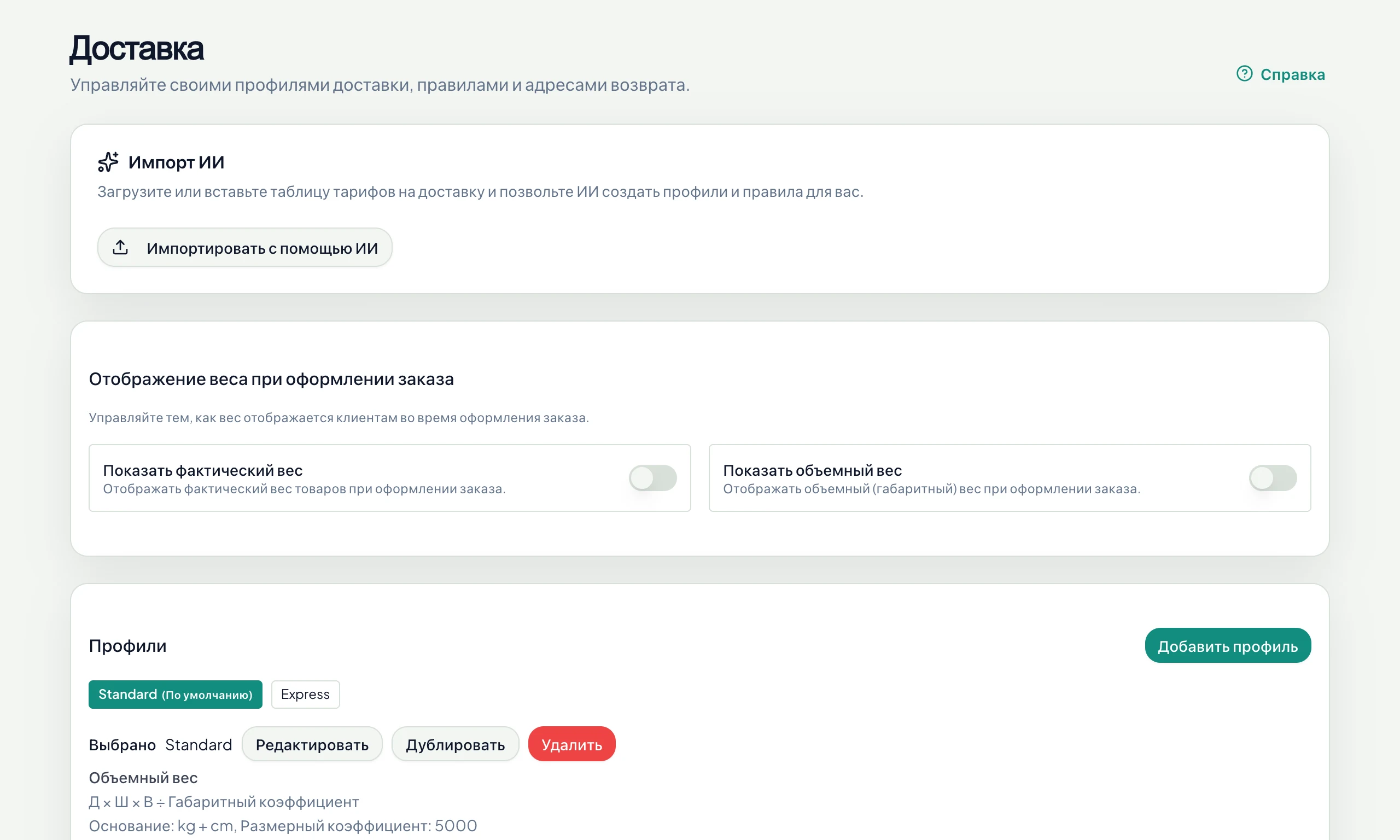Enable the Показать фактический вес toggle

coord(652,478)
